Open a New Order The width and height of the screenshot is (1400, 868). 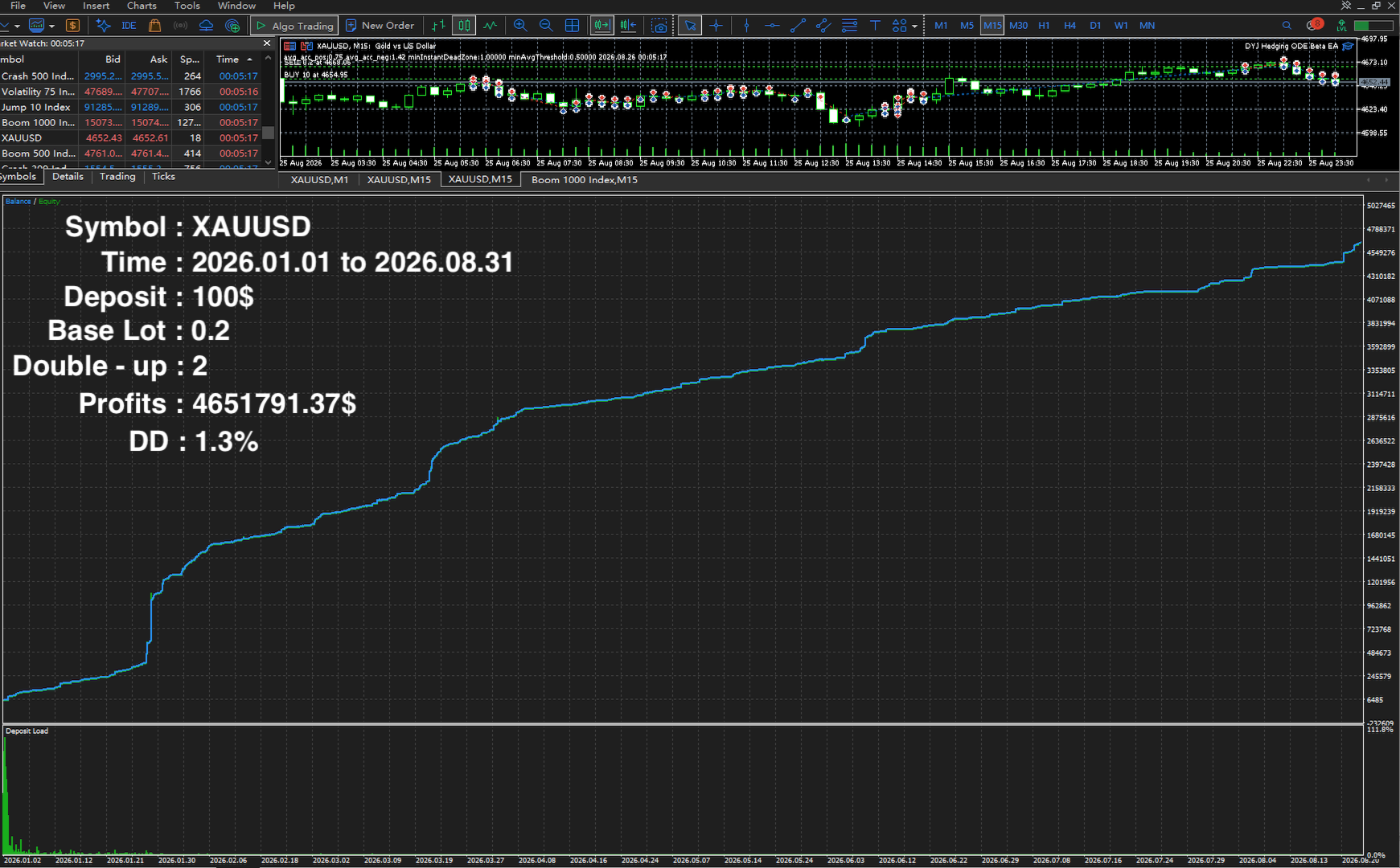[x=379, y=26]
